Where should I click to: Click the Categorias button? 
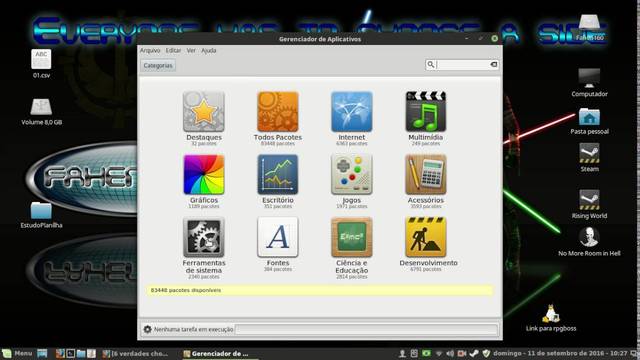(158, 65)
